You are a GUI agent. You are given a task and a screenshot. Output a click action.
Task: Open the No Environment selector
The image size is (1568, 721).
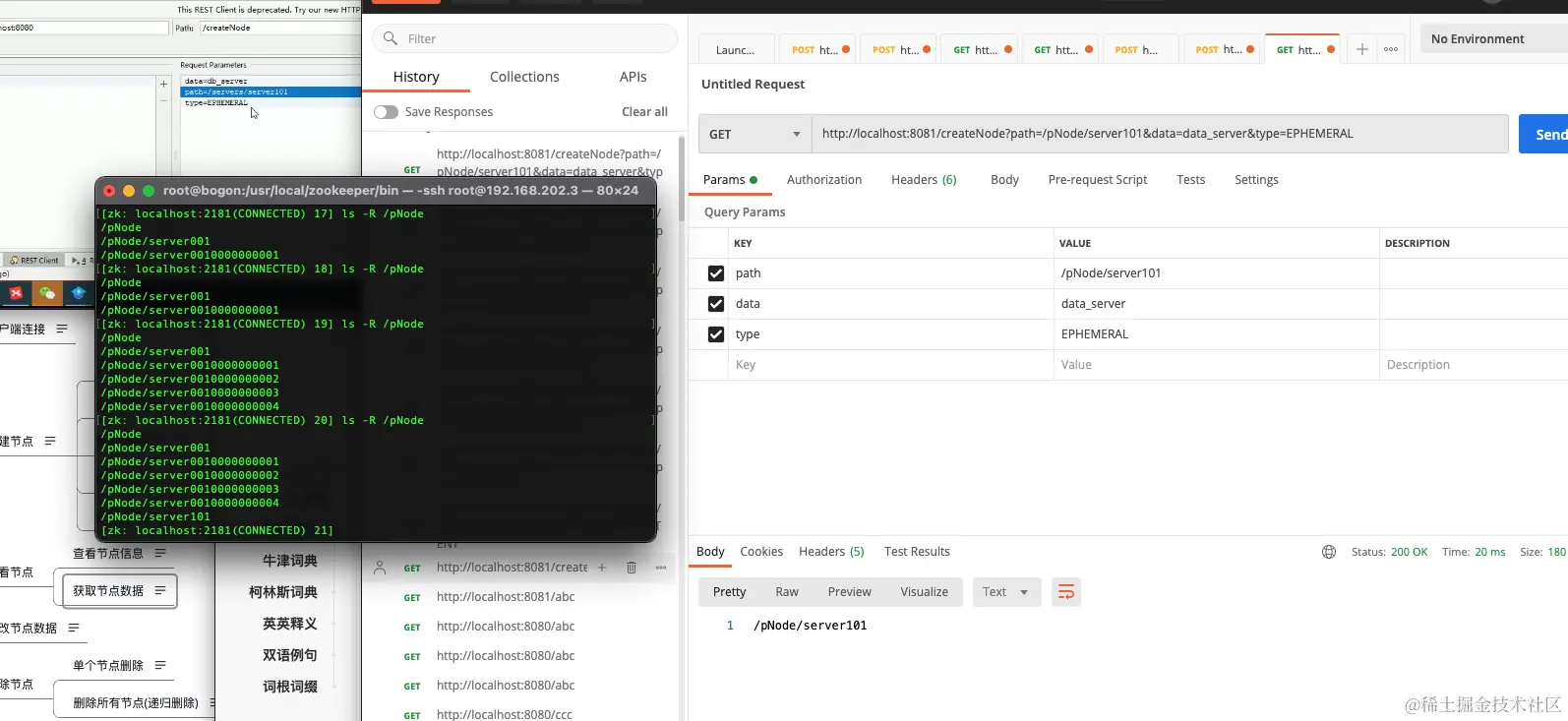1493,38
